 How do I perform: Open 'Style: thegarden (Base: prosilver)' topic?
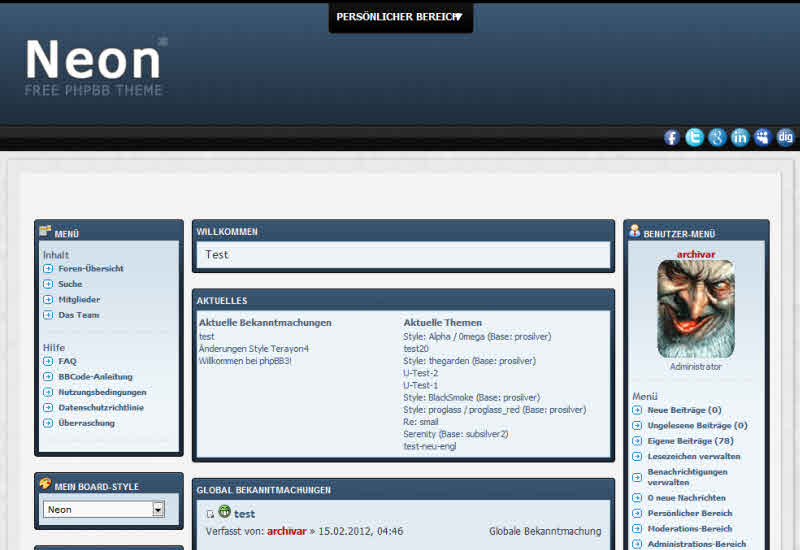point(469,361)
